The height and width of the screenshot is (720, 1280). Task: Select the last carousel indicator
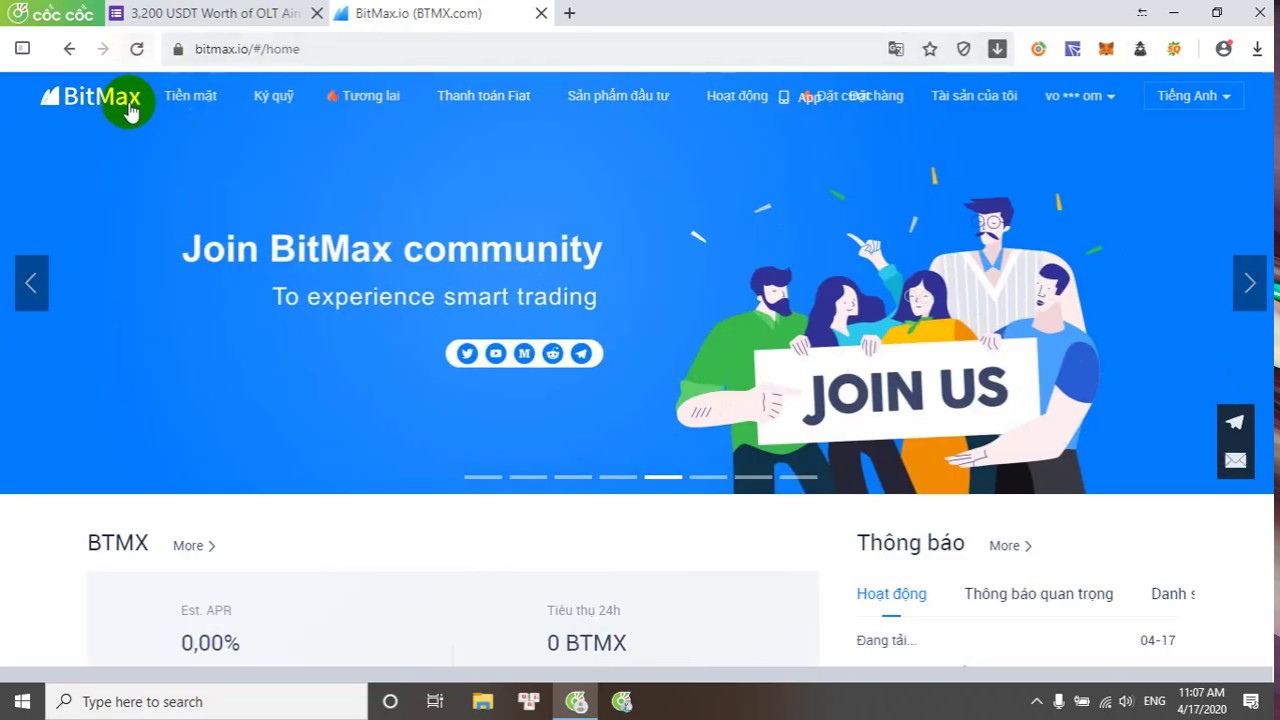coord(798,477)
